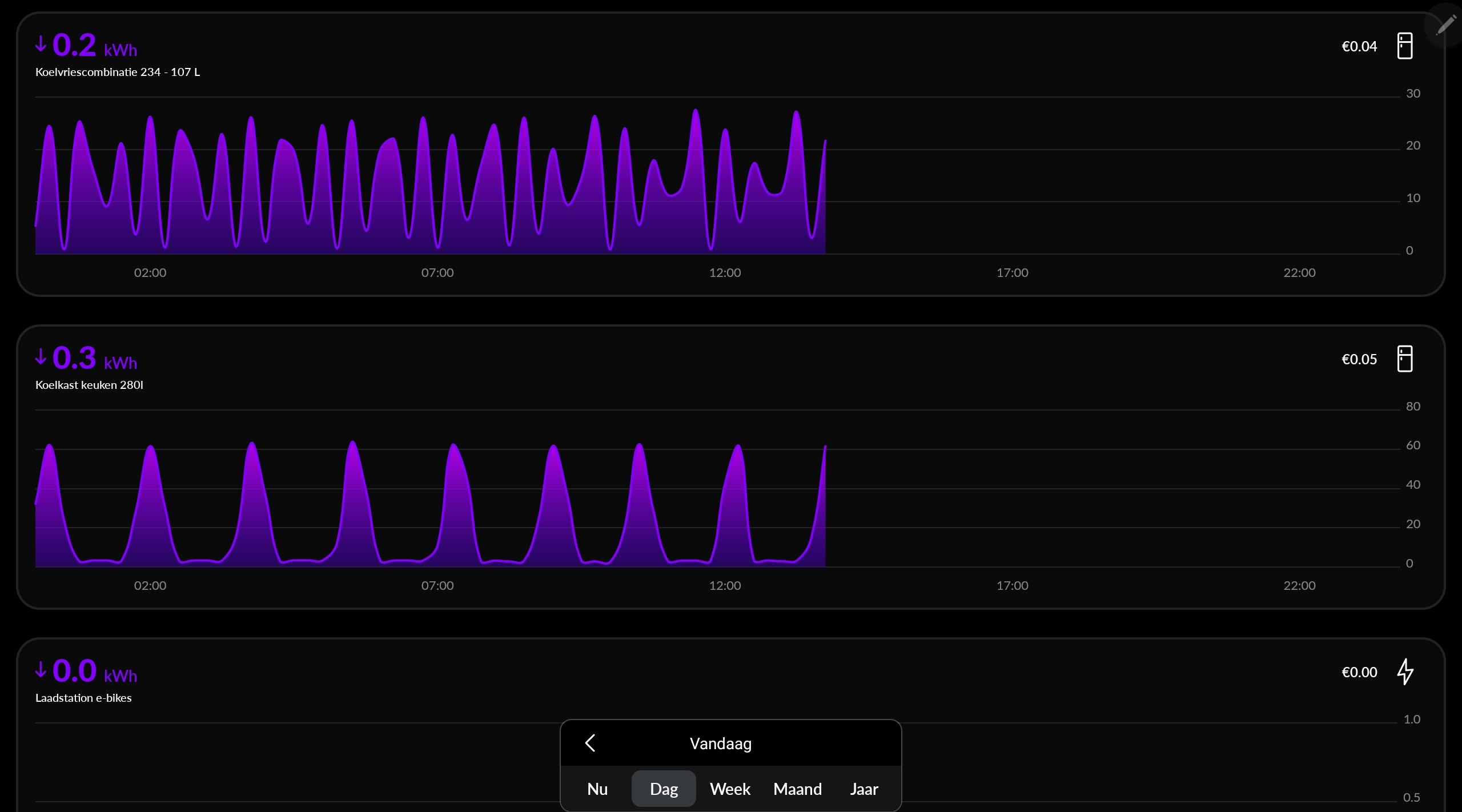Click down arrow beside 0.3 kWh
The width and height of the screenshot is (1462, 812).
(x=41, y=357)
